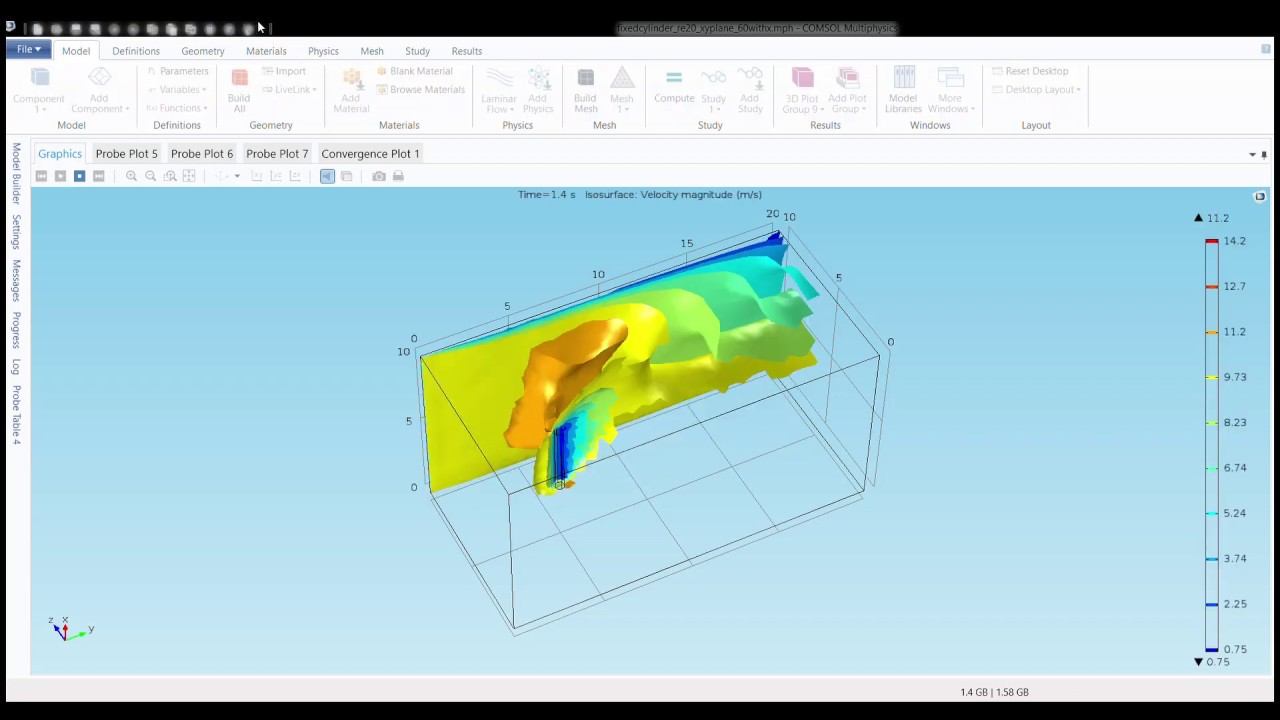1280x720 pixels.
Task: Take an image snapshot with camera icon
Action: 379,176
